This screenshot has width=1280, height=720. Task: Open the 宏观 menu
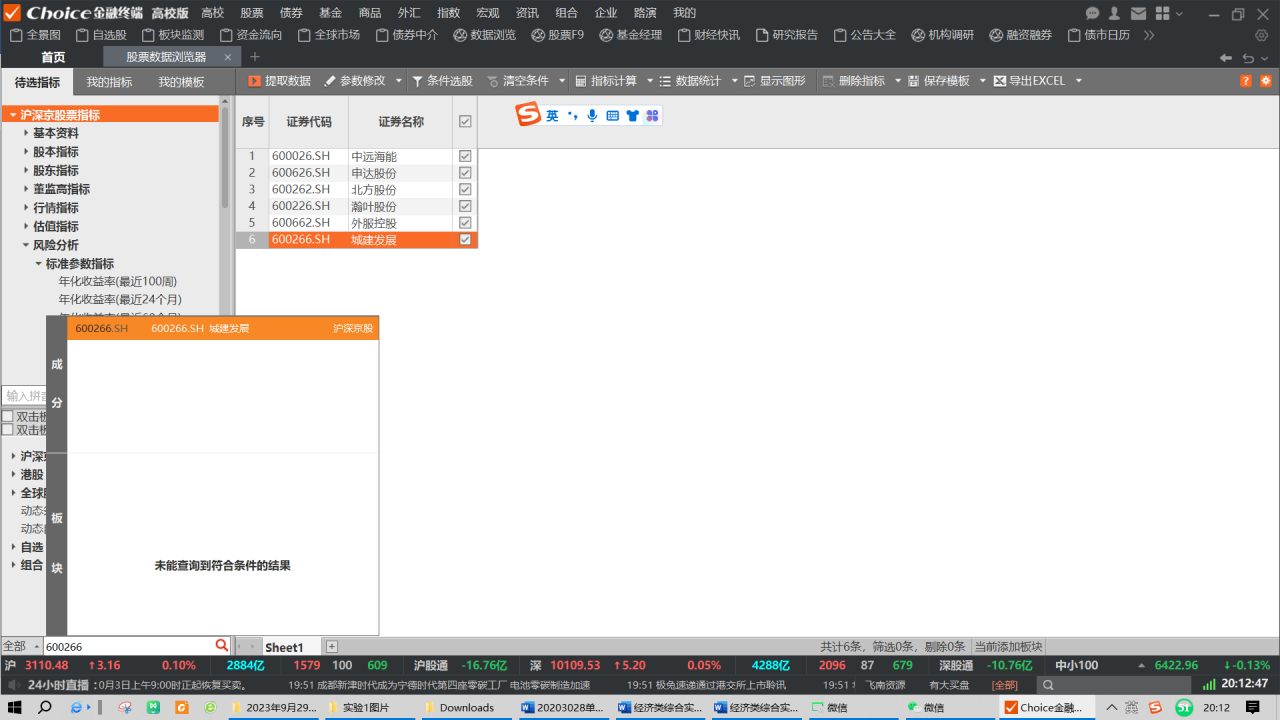[x=488, y=13]
